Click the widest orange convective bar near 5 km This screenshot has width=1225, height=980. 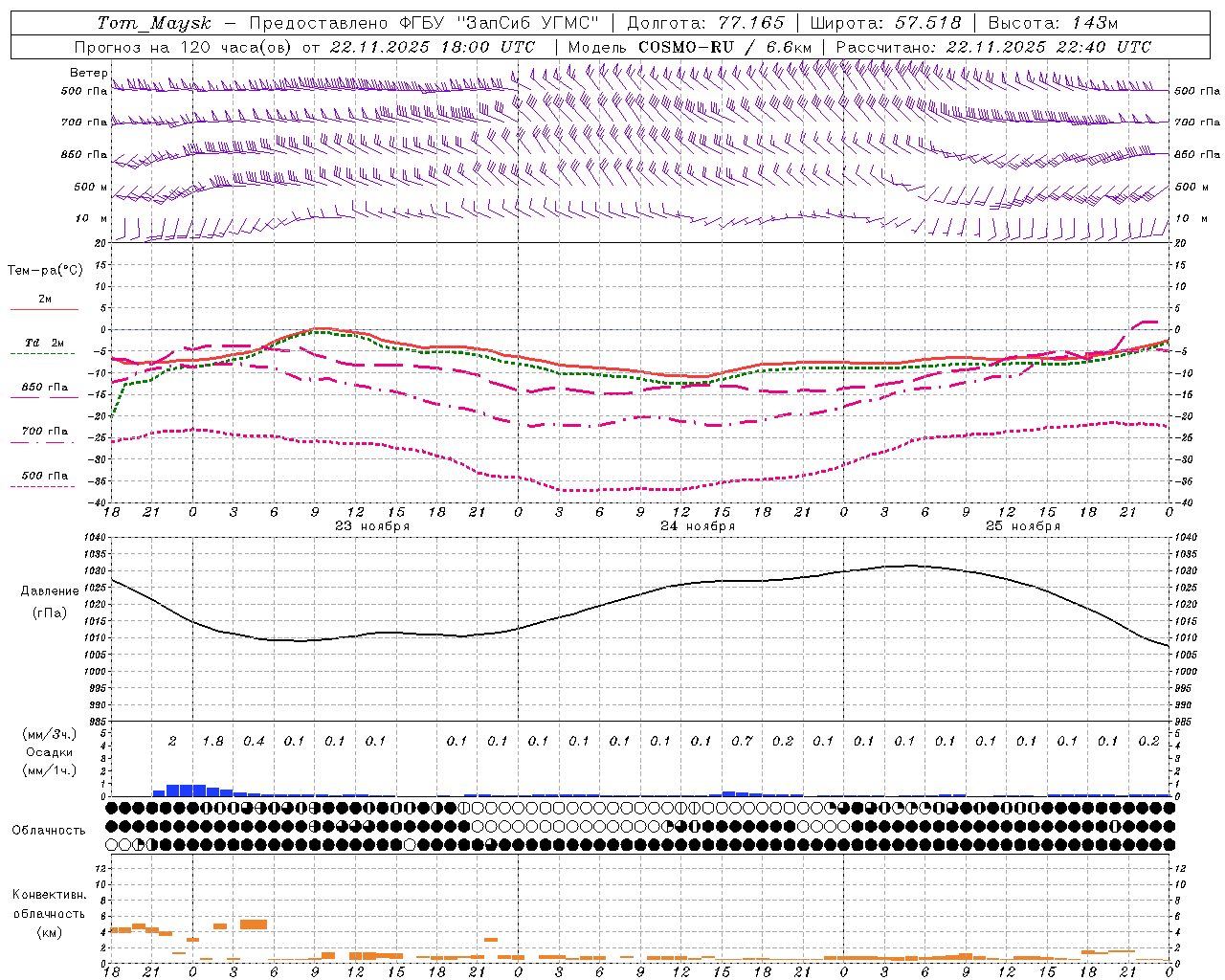254,924
